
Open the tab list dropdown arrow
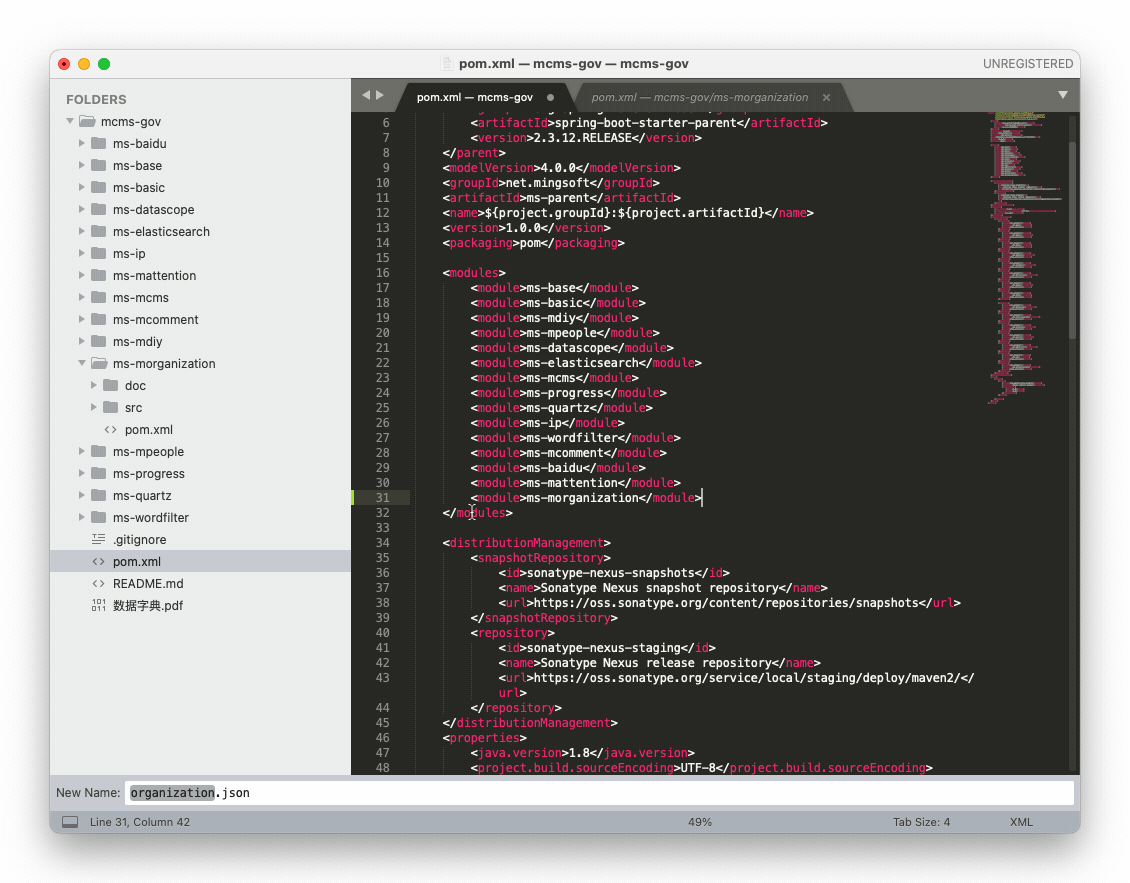(1062, 96)
